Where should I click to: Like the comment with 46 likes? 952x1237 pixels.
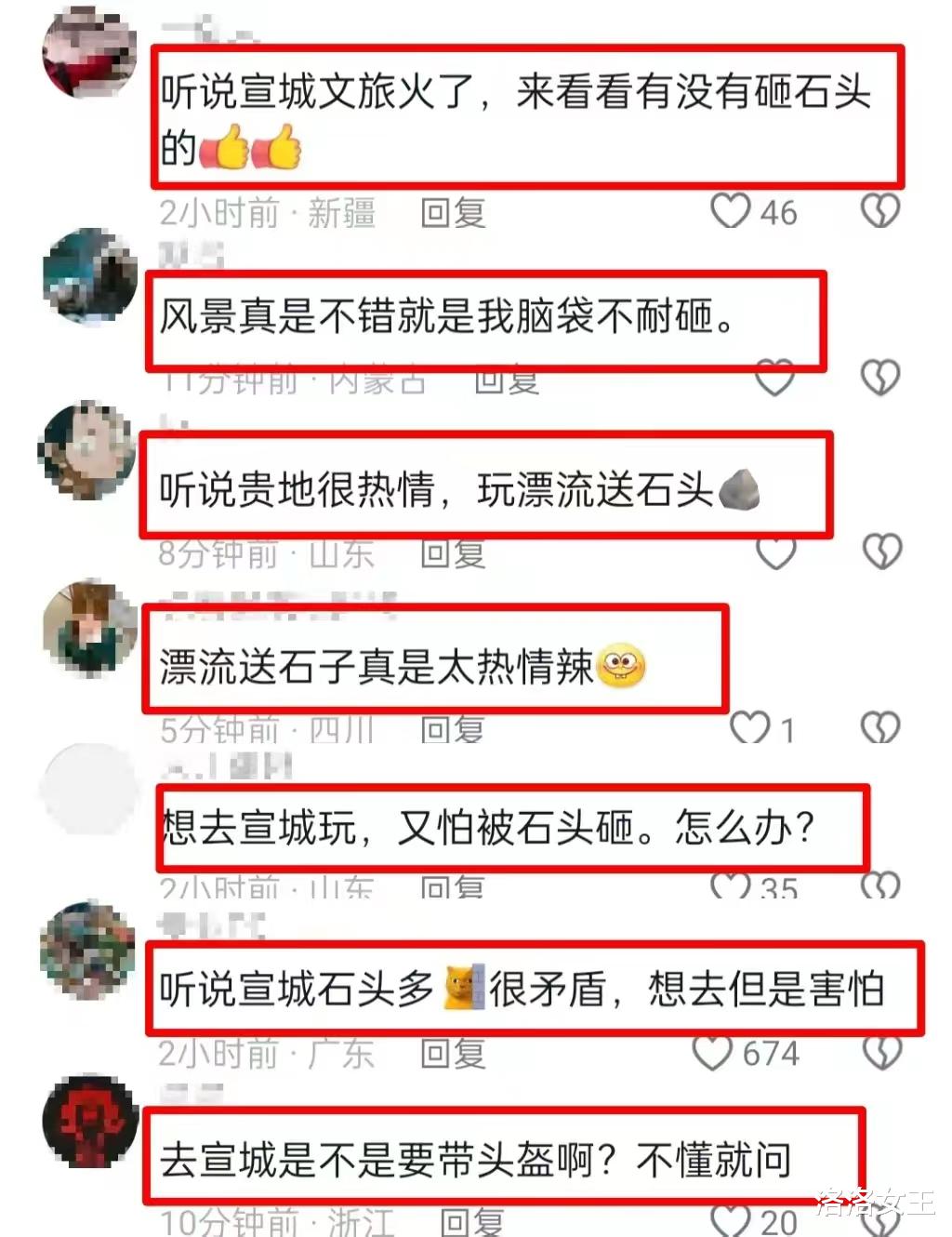tap(730, 211)
